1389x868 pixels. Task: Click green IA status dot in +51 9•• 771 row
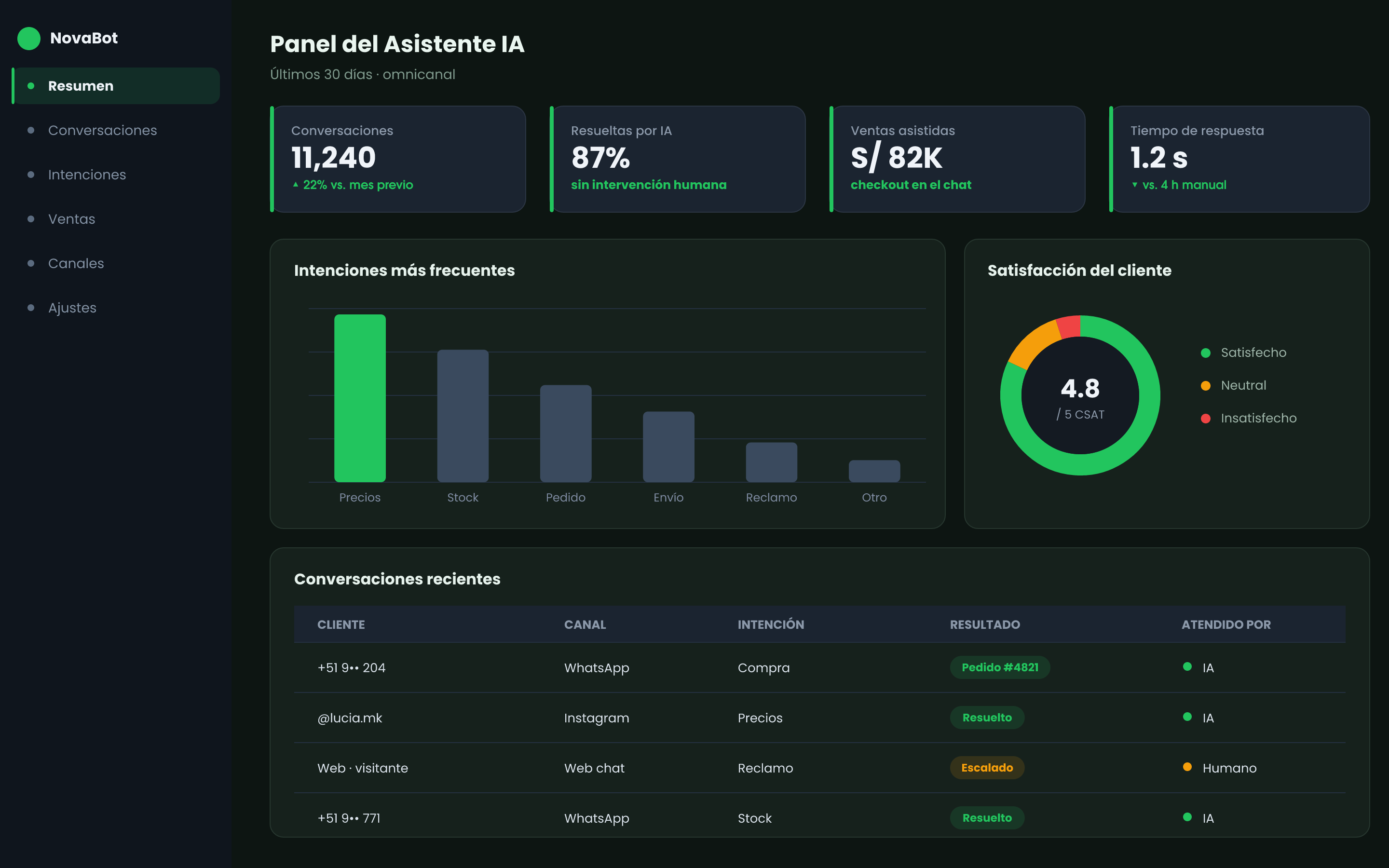[1187, 817]
